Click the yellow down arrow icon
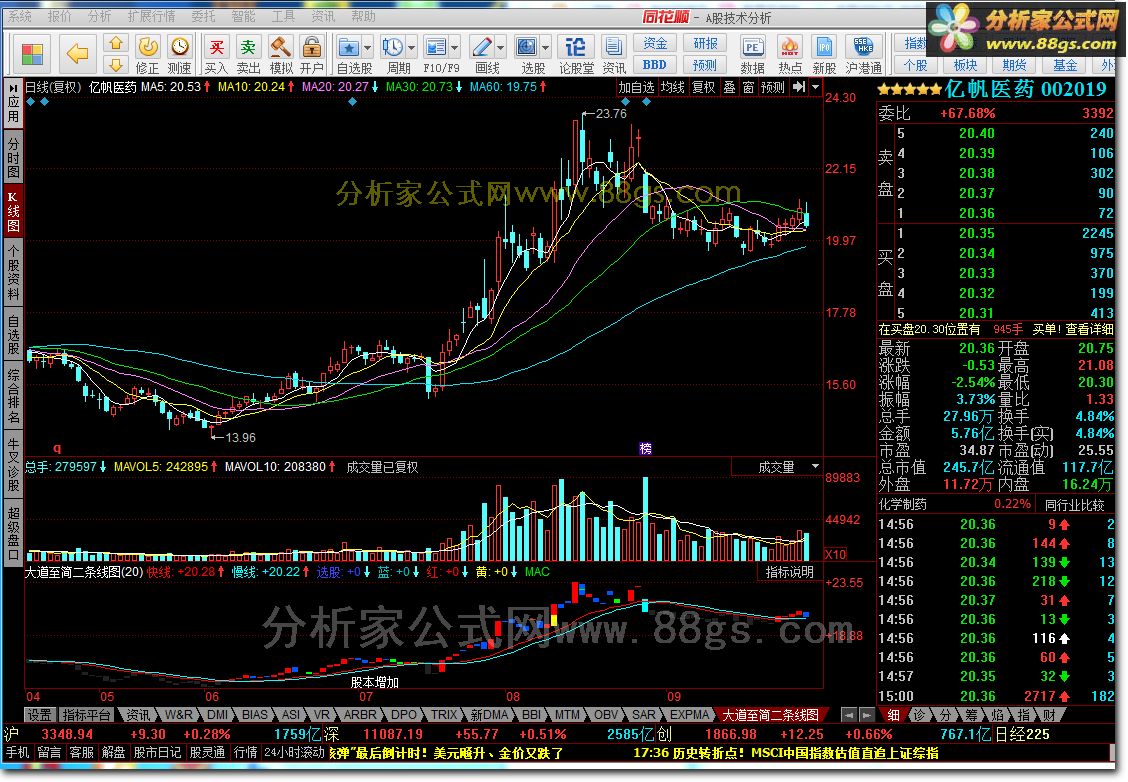Screen dimensions: 1128x782 (x=116, y=65)
